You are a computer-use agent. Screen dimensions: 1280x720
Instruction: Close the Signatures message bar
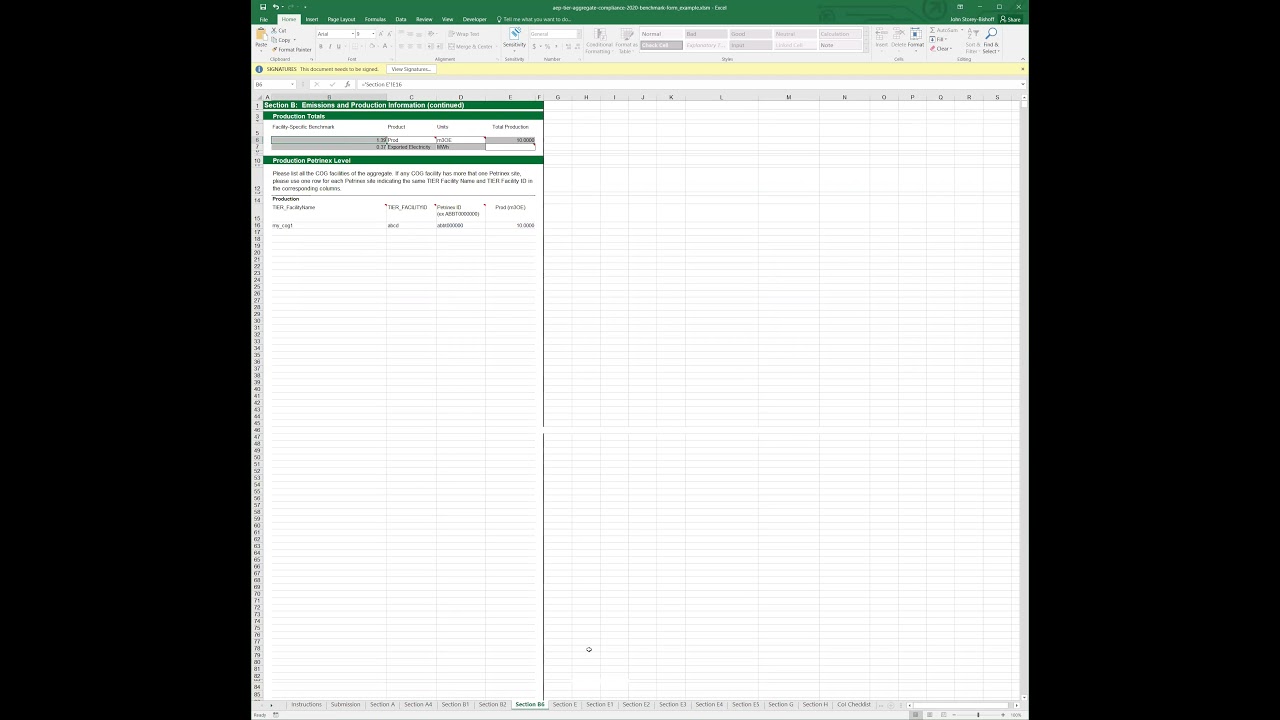(x=1022, y=69)
